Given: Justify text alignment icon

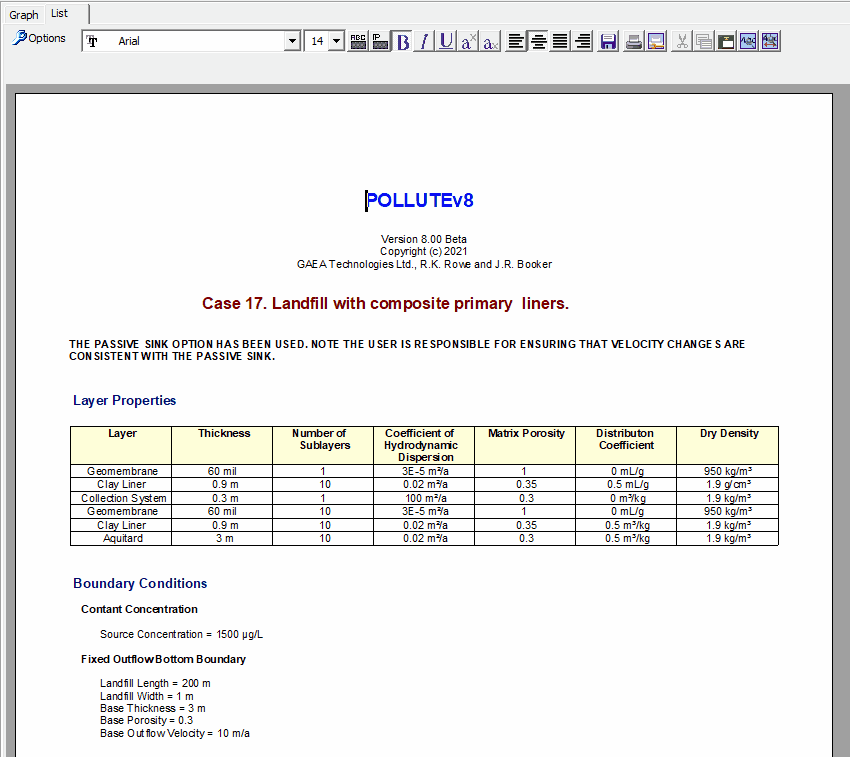Looking at the screenshot, I should tap(560, 41).
